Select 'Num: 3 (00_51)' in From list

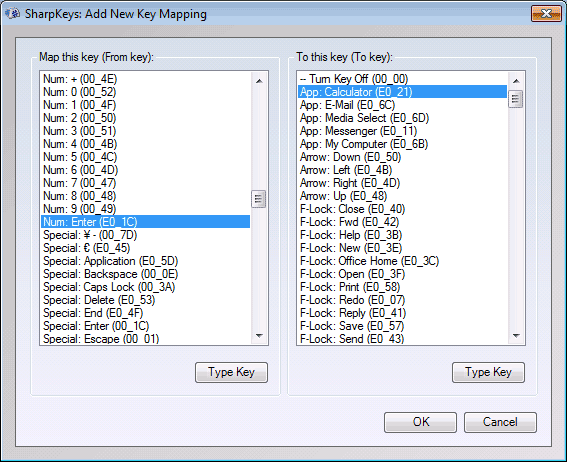coord(146,131)
